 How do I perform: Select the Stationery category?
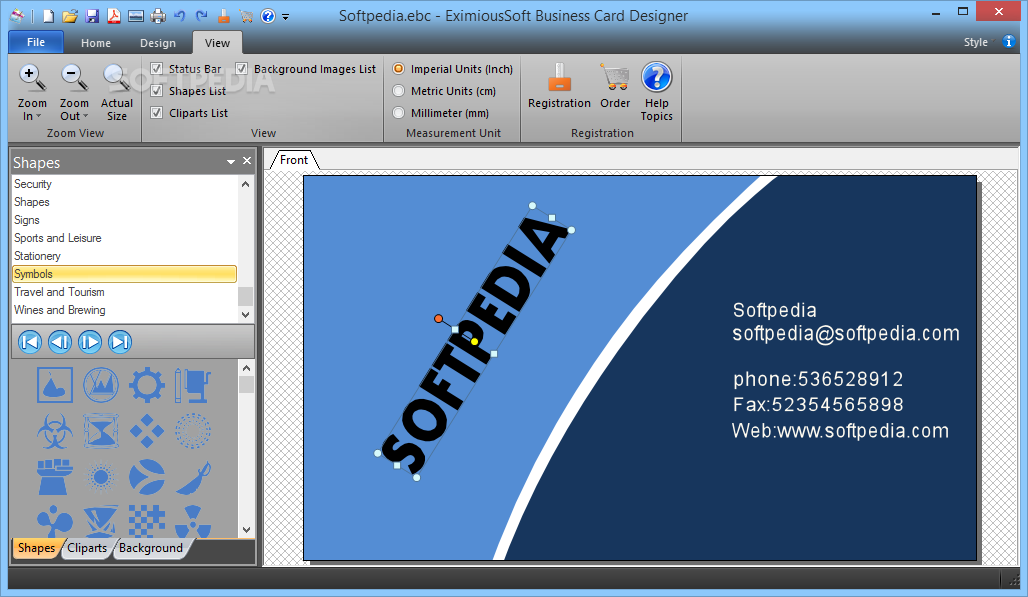click(125, 256)
